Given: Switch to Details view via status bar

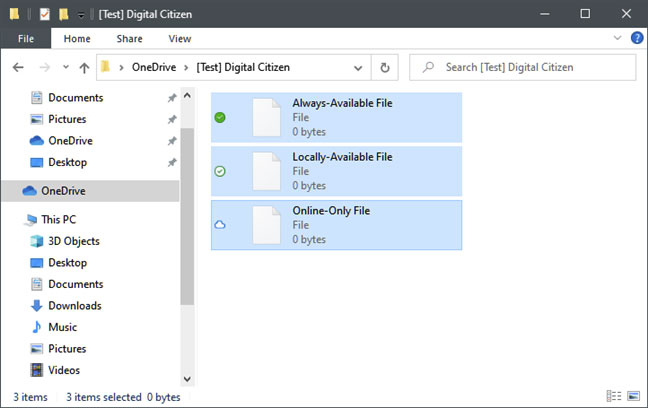Looking at the screenshot, I should coord(614,396).
